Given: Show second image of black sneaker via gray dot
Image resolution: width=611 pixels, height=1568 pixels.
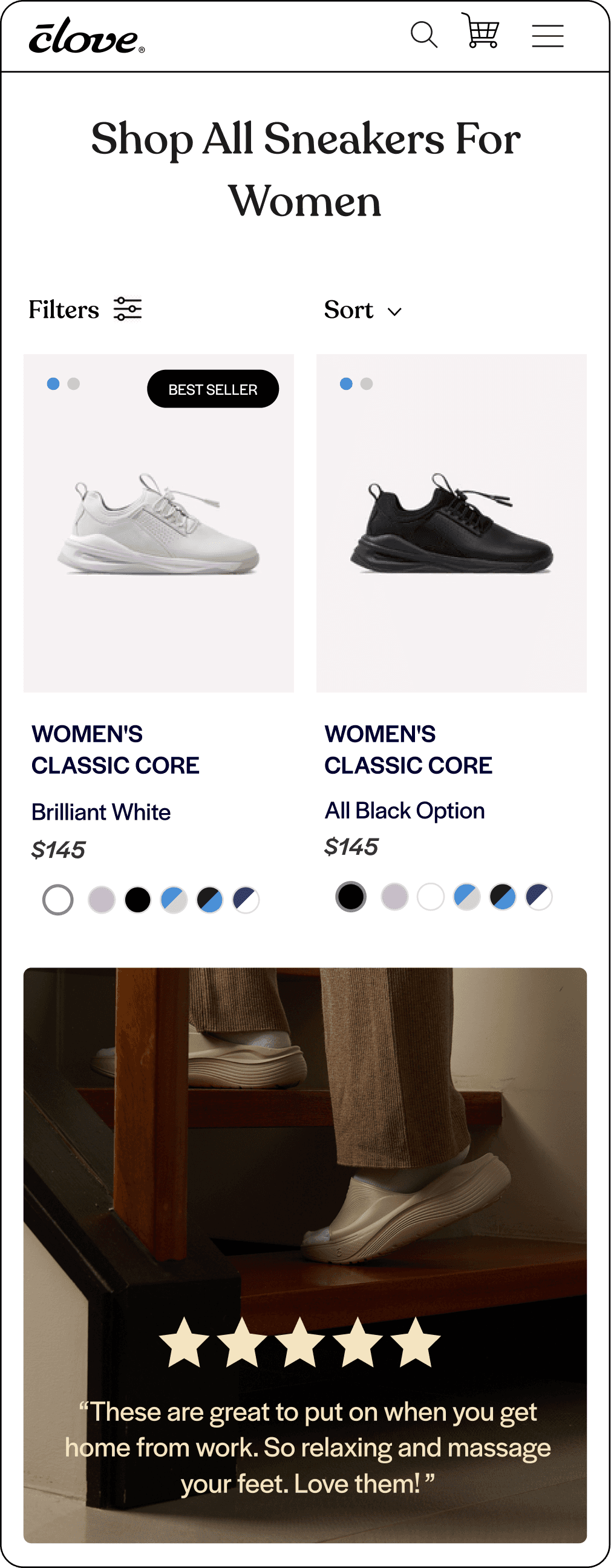Looking at the screenshot, I should tap(367, 383).
